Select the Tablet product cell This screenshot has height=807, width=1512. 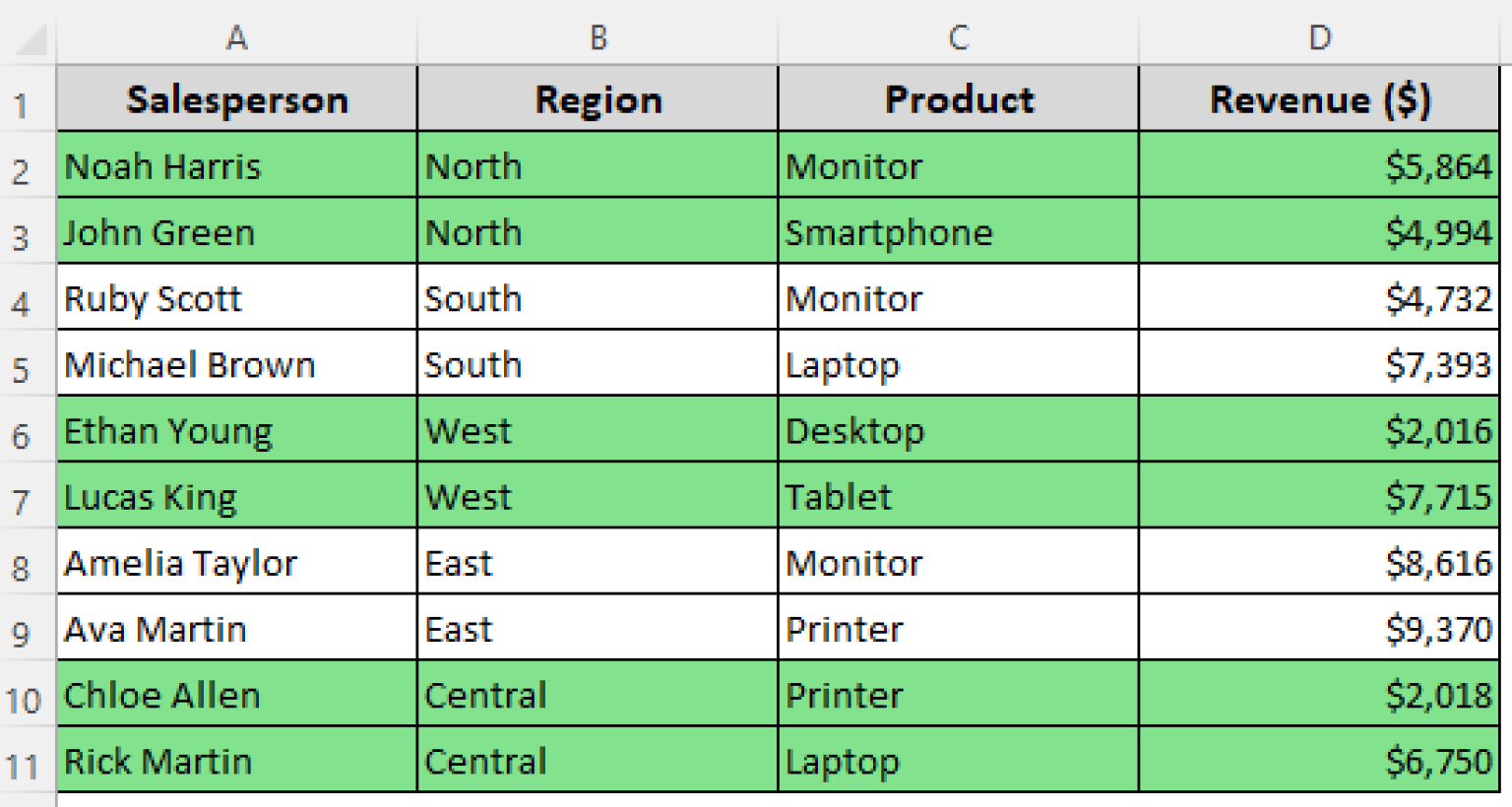tap(958, 496)
